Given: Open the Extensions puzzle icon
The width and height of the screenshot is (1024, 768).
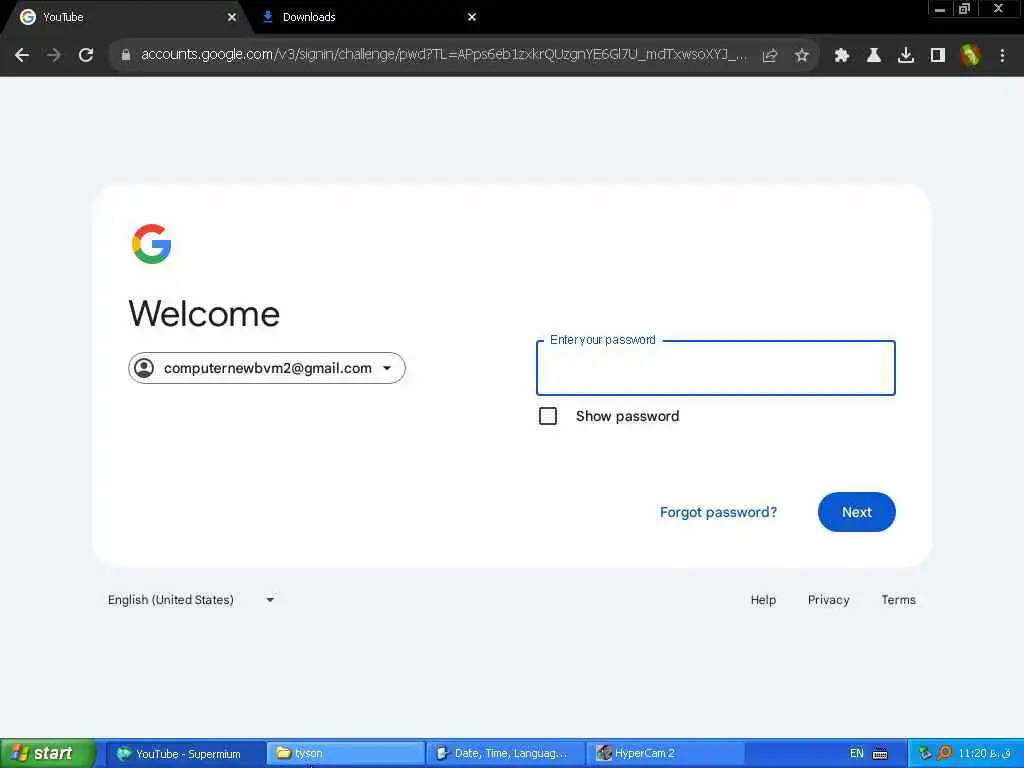Looking at the screenshot, I should [x=842, y=56].
